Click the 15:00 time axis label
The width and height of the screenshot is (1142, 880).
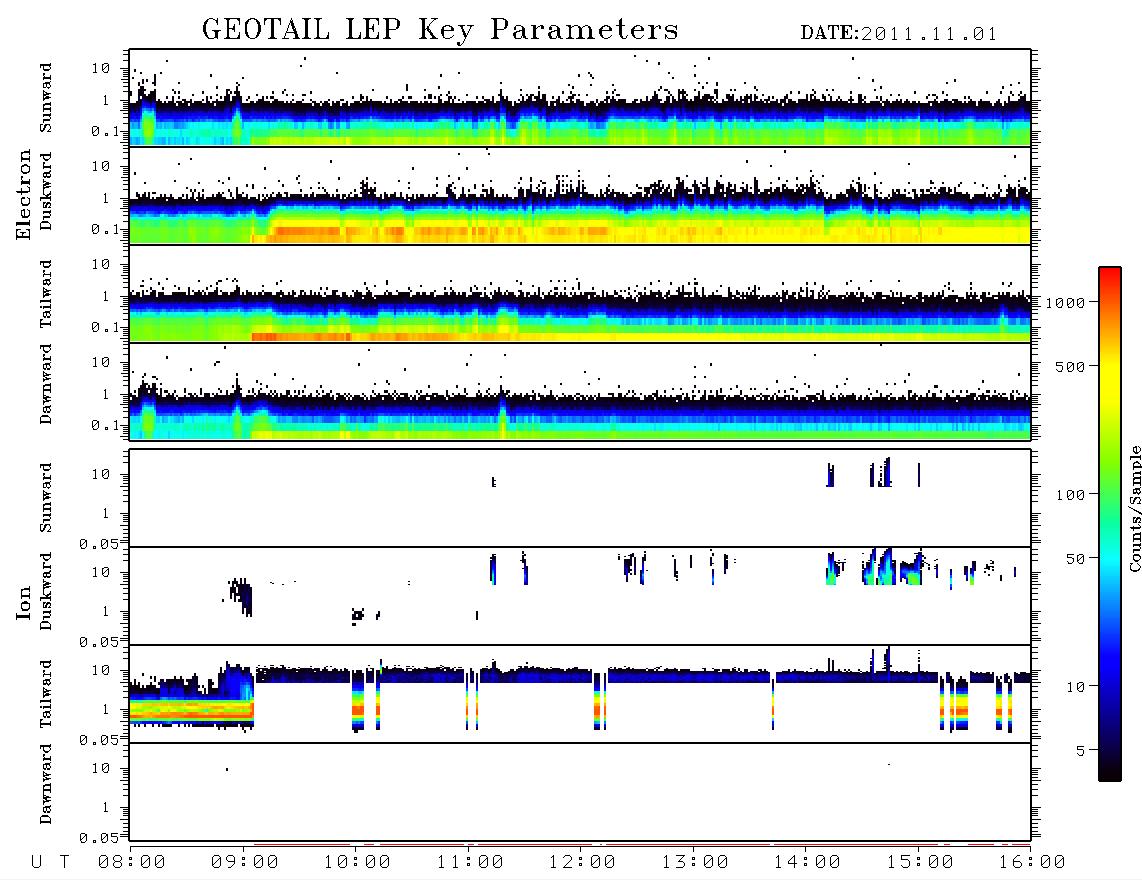tap(920, 862)
